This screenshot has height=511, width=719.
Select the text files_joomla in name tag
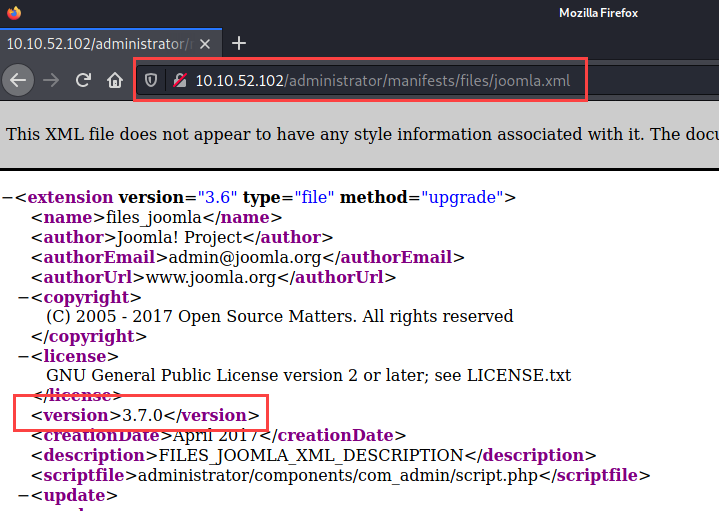click(x=154, y=217)
